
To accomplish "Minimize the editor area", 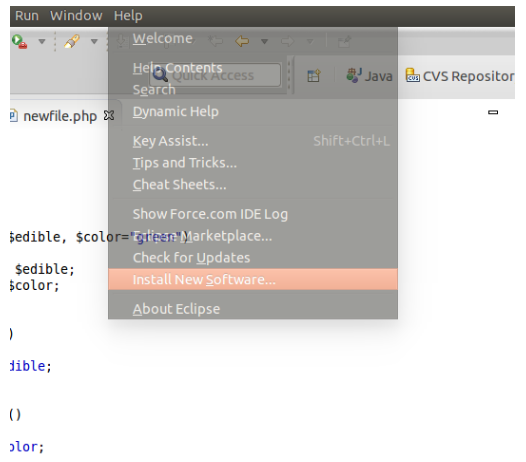I will (493, 112).
